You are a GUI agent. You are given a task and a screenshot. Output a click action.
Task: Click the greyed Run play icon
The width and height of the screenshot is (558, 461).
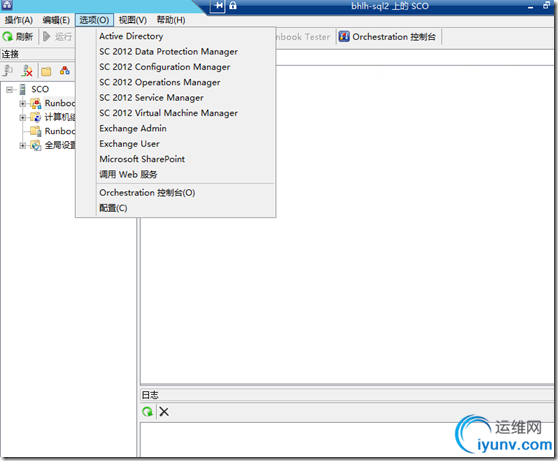point(46,36)
